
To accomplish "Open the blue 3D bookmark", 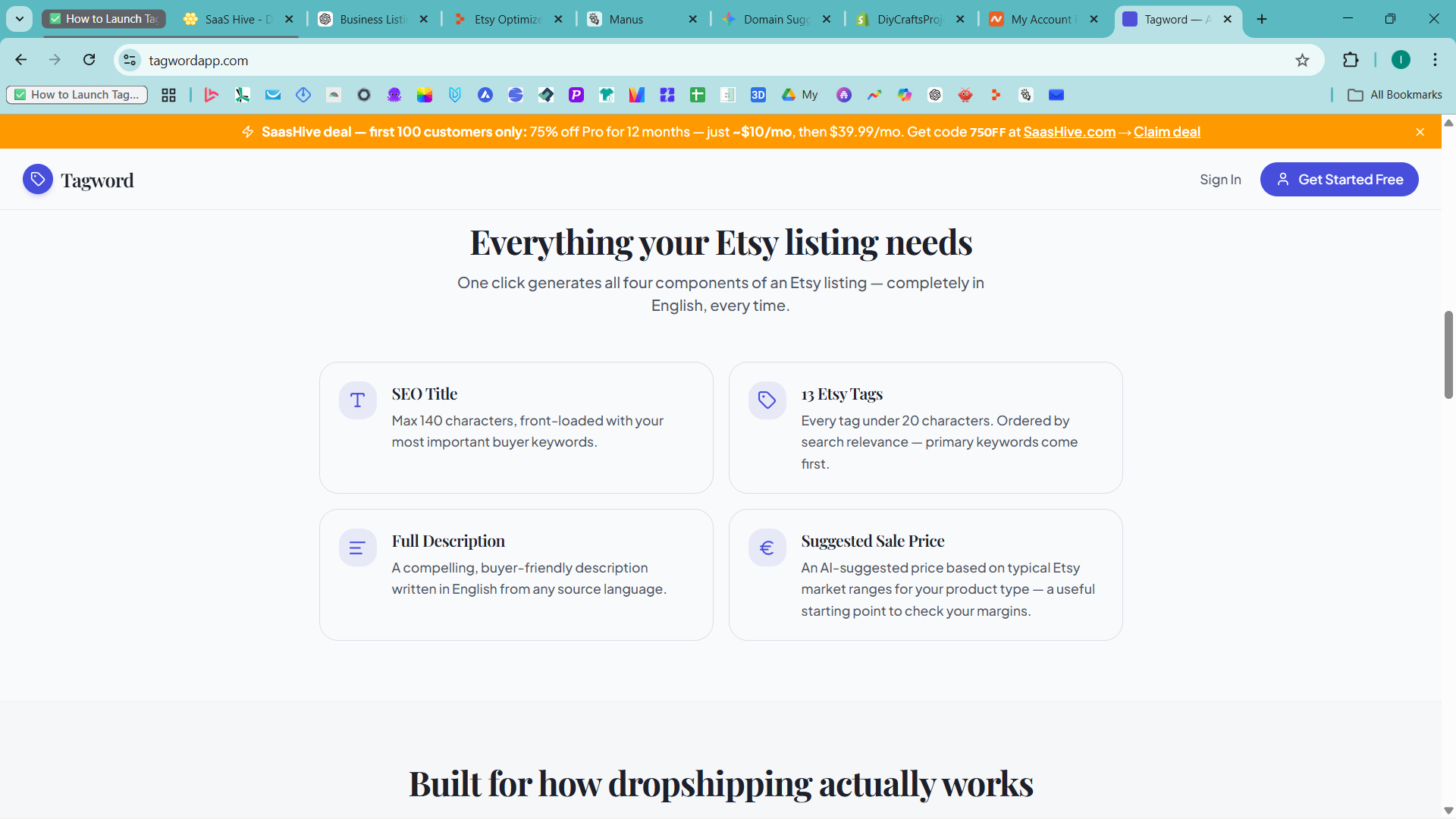I will (x=758, y=95).
